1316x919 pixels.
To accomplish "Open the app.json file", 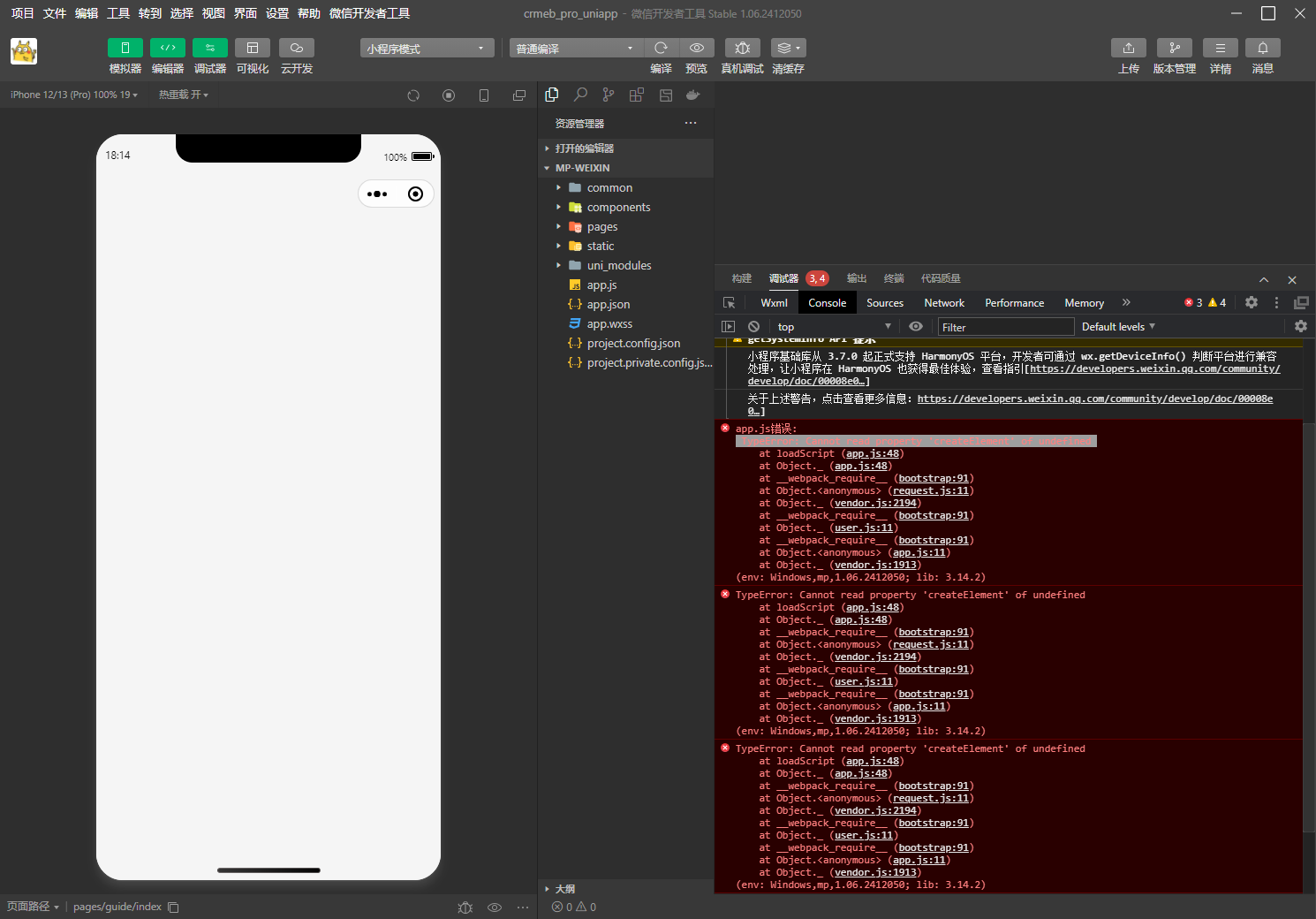I will (608, 305).
